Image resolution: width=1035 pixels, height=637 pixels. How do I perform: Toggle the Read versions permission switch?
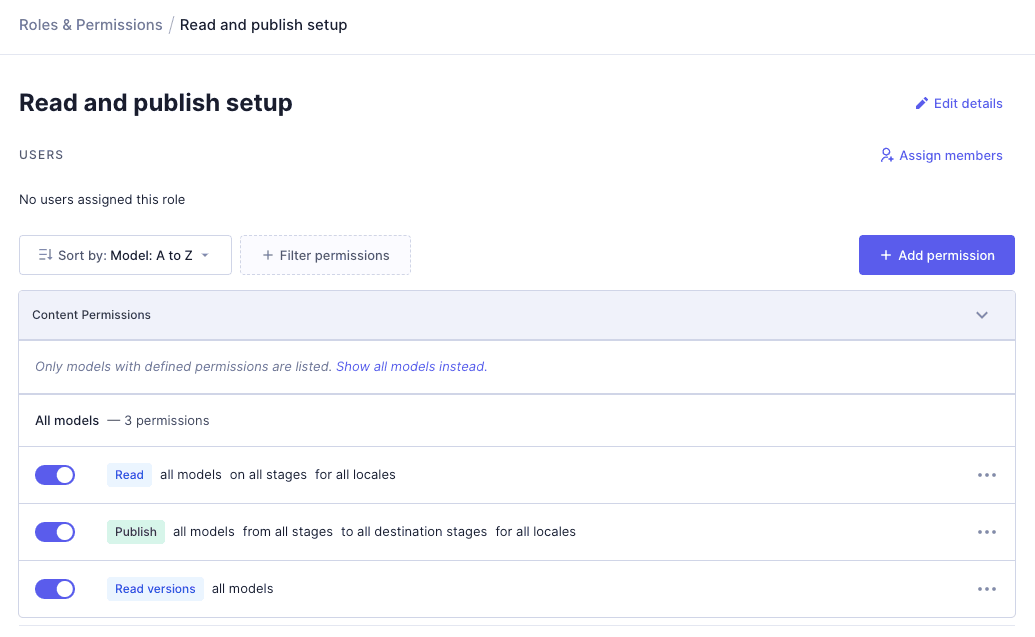pos(55,589)
